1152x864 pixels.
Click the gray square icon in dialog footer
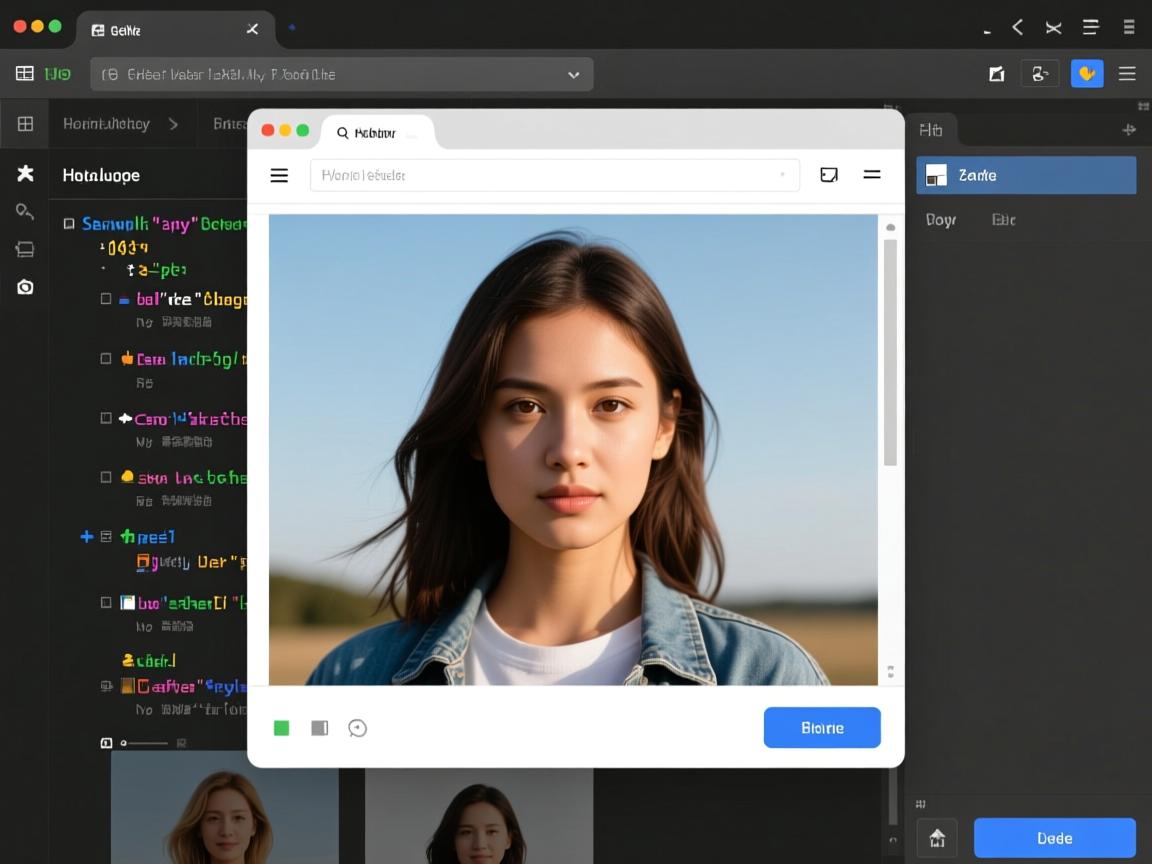click(x=320, y=728)
